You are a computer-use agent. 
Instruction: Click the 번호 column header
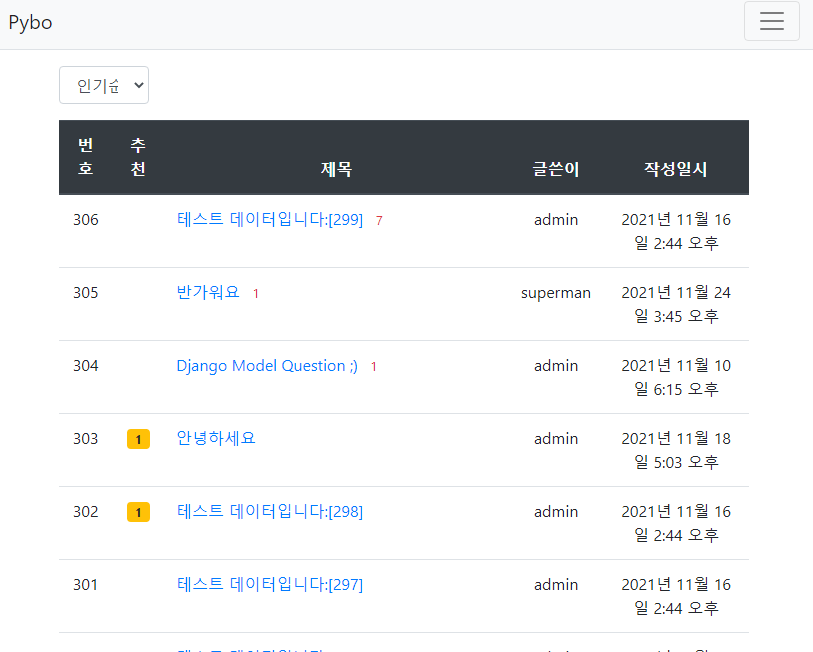(x=86, y=157)
